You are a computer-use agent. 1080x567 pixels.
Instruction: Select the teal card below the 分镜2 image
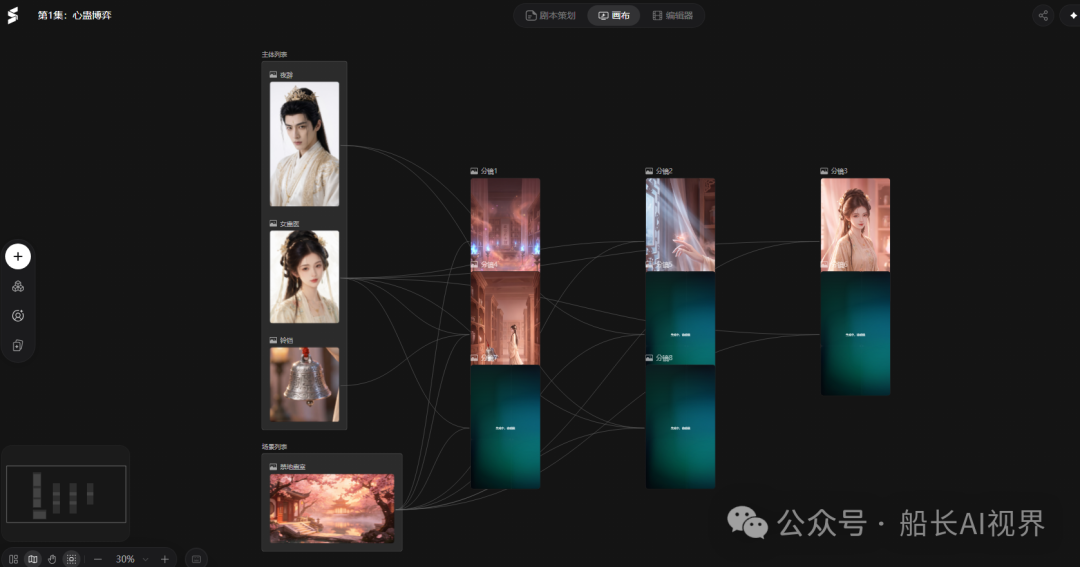(681, 318)
